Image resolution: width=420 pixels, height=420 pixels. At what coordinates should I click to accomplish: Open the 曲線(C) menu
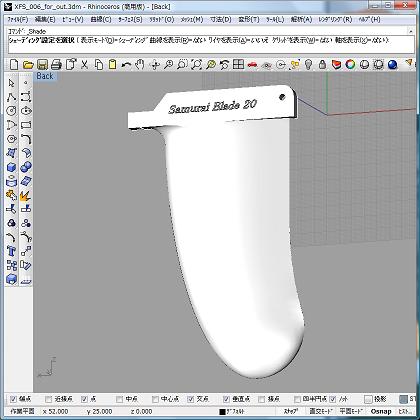click(101, 20)
